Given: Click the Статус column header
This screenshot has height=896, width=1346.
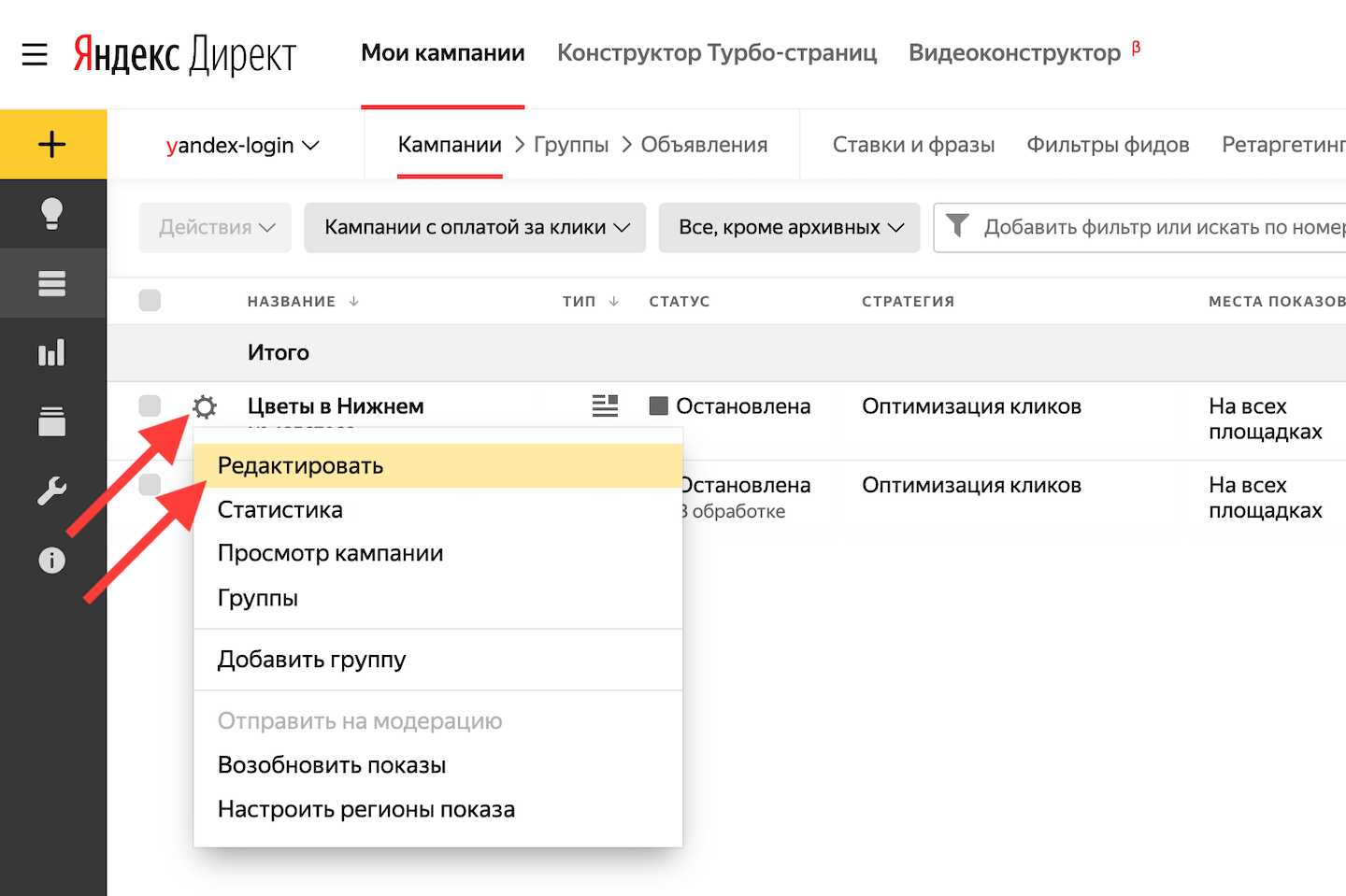Looking at the screenshot, I should click(680, 301).
